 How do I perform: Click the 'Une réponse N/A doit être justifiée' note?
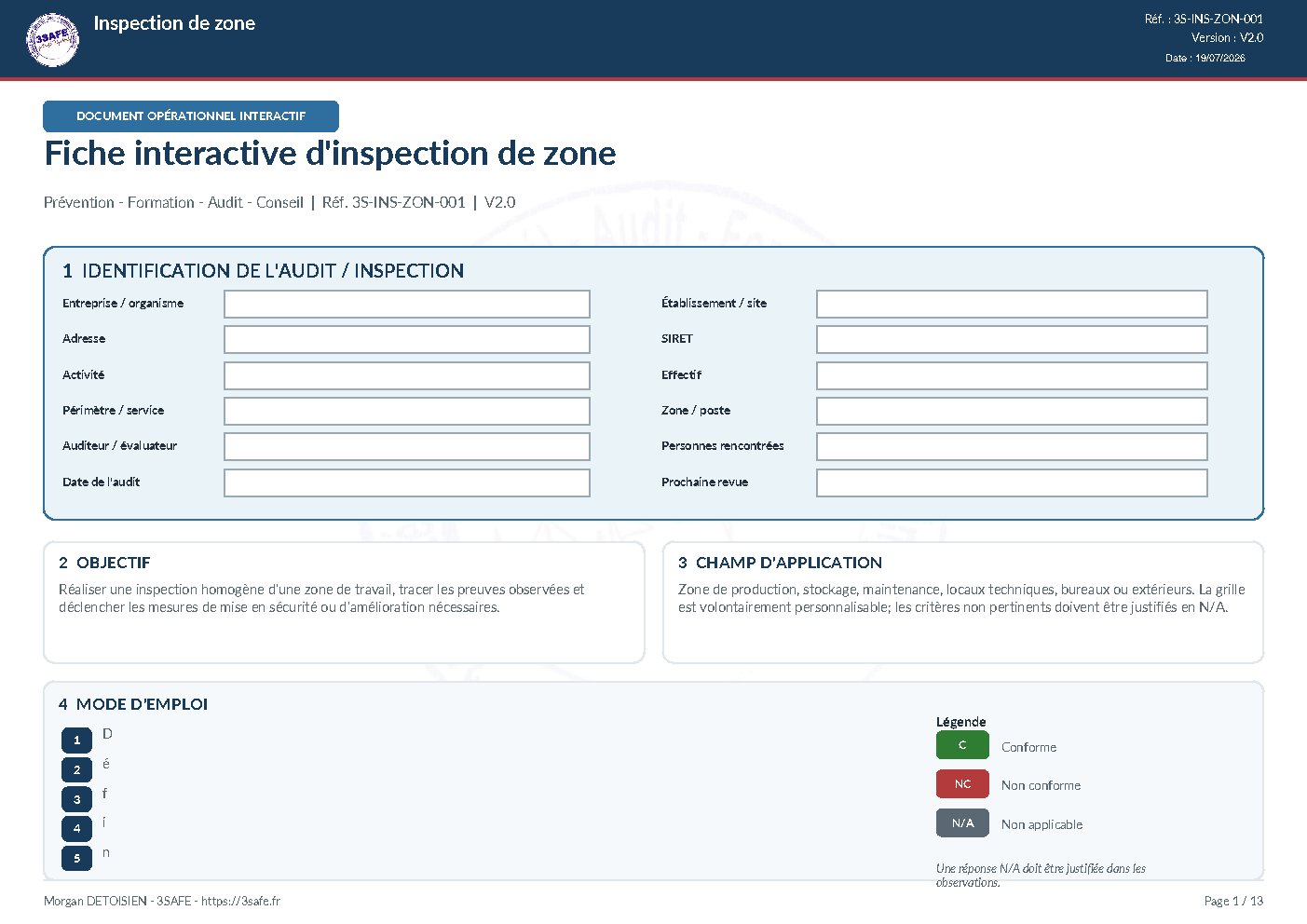click(x=1041, y=875)
